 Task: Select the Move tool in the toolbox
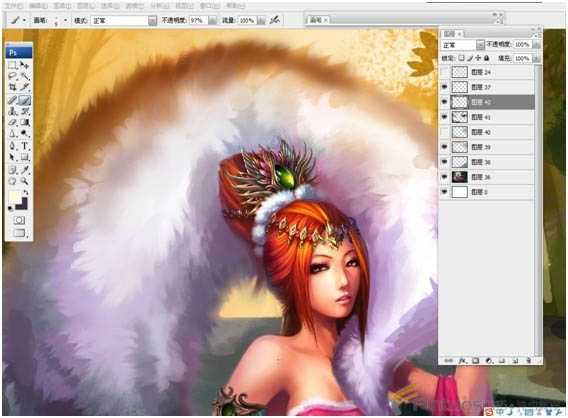[x=25, y=65]
